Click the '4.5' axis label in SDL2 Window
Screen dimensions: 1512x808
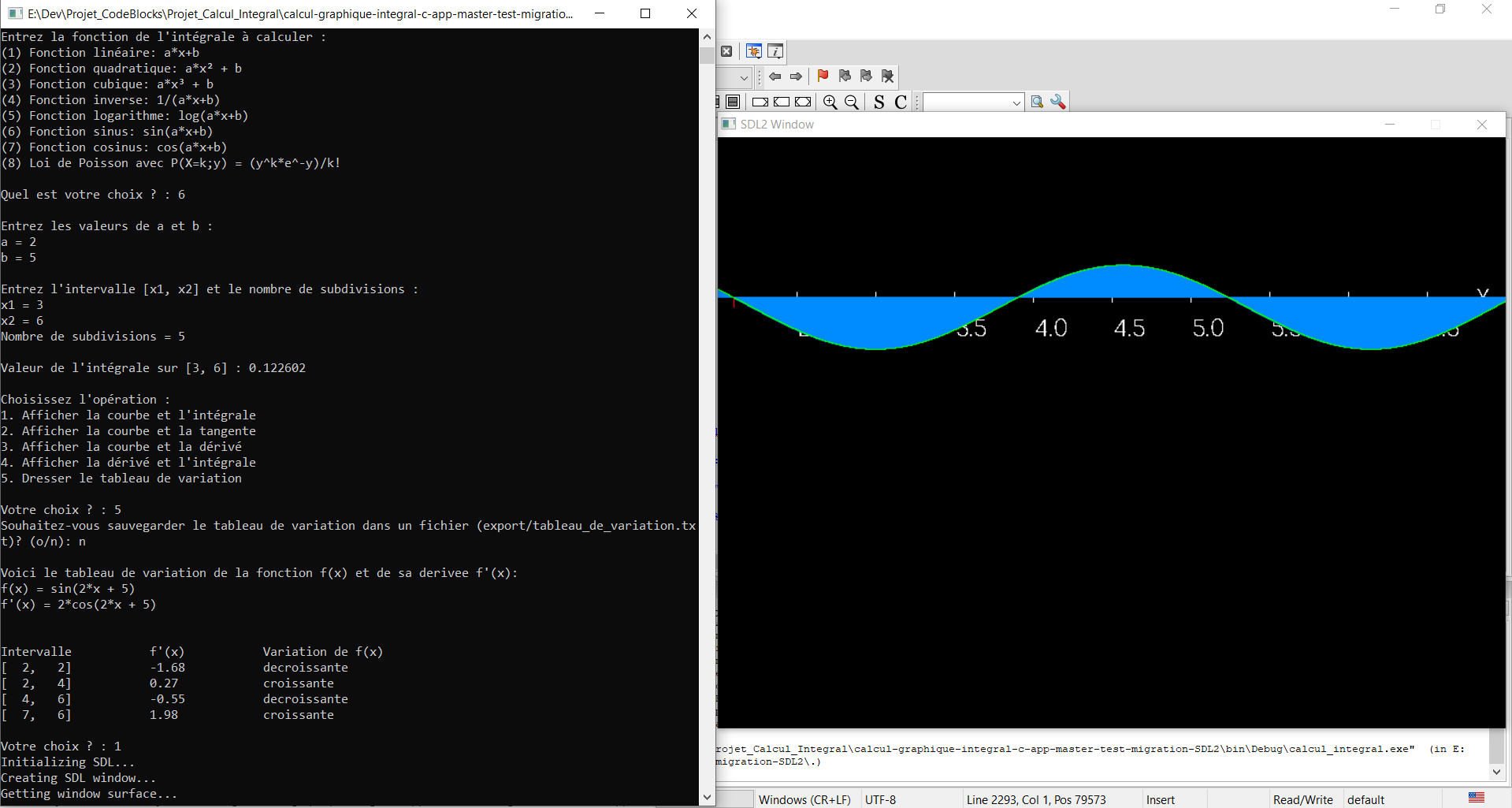(1129, 328)
